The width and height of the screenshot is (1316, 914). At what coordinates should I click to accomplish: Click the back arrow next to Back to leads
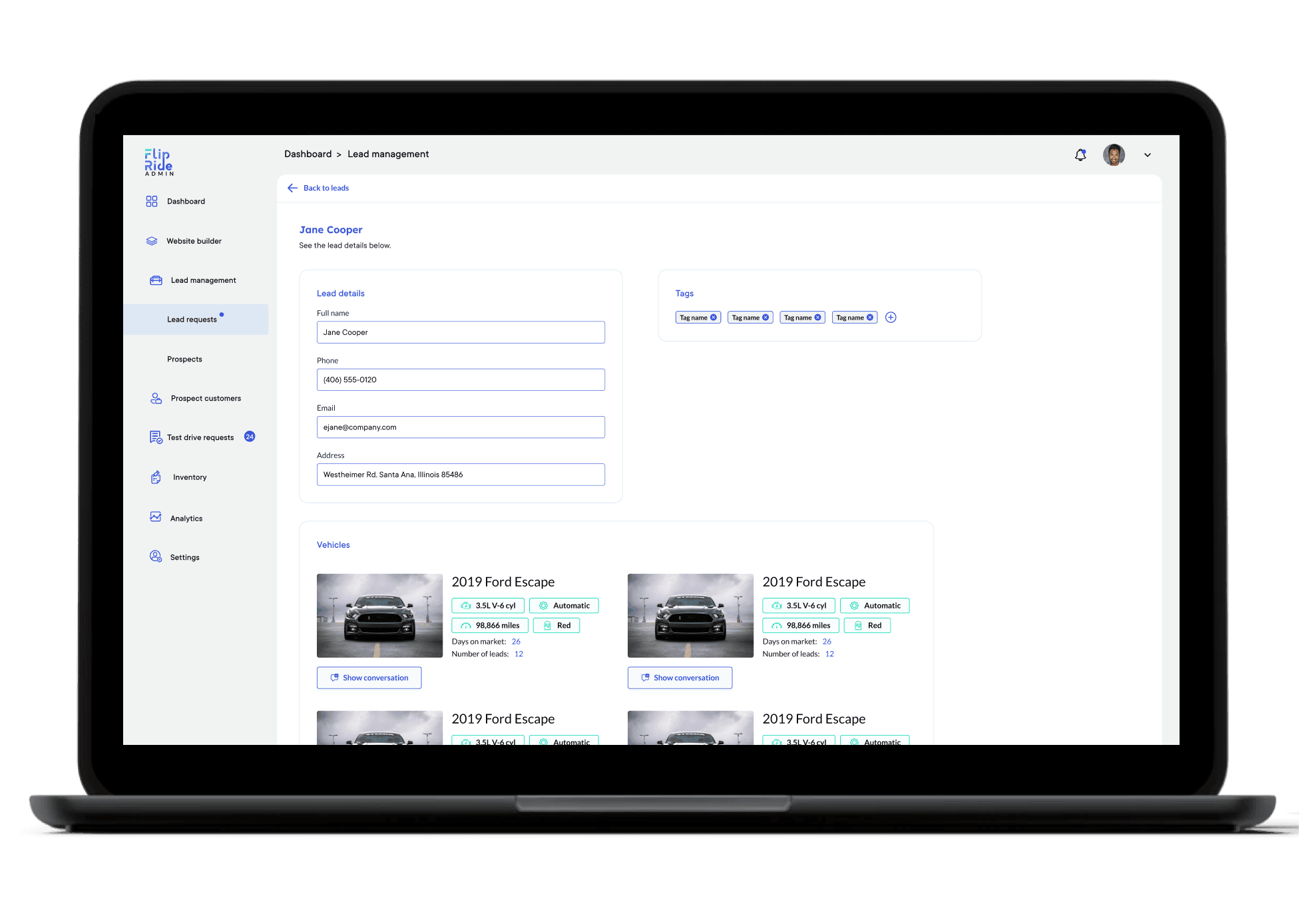pyautogui.click(x=292, y=188)
